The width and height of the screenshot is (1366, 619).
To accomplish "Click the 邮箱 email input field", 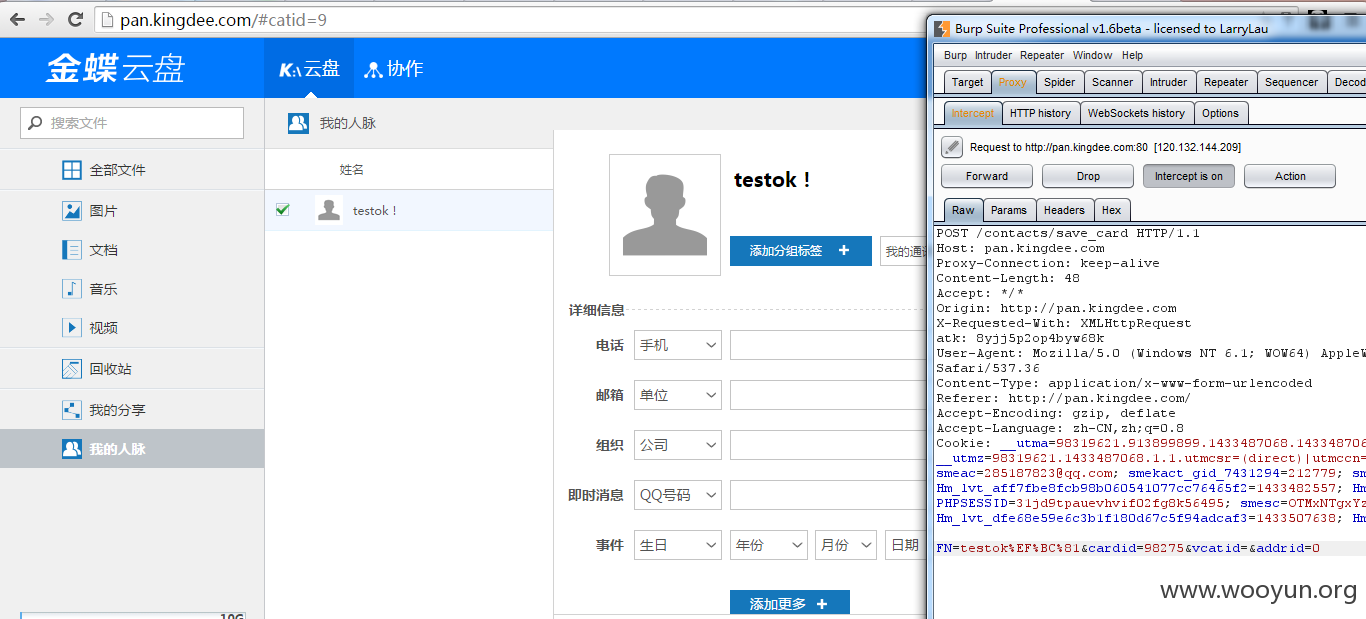I will (829, 395).
